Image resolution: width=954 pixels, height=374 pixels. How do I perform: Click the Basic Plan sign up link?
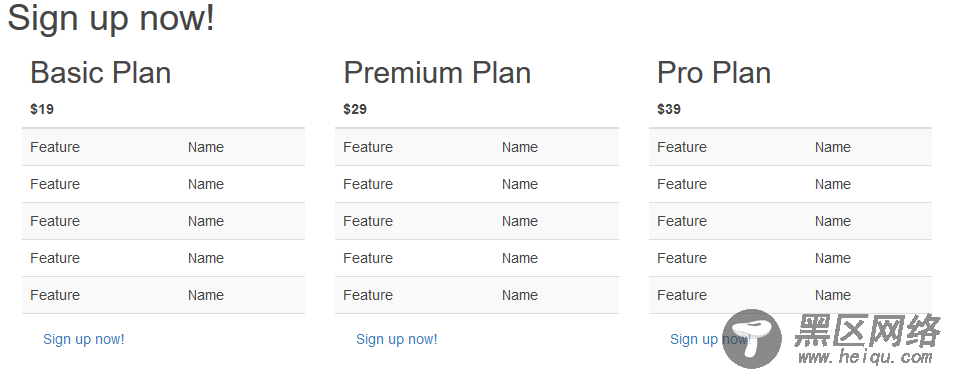click(x=84, y=339)
